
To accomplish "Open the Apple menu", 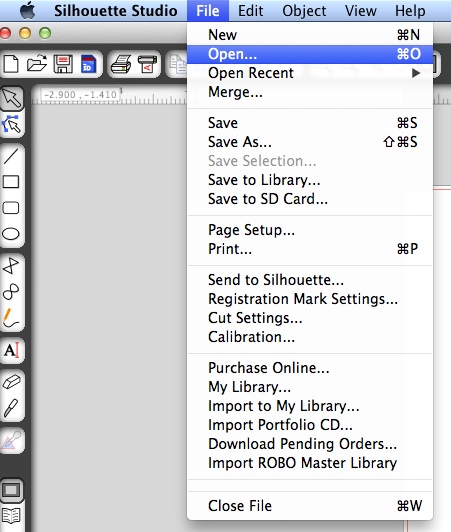I will (x=27, y=10).
